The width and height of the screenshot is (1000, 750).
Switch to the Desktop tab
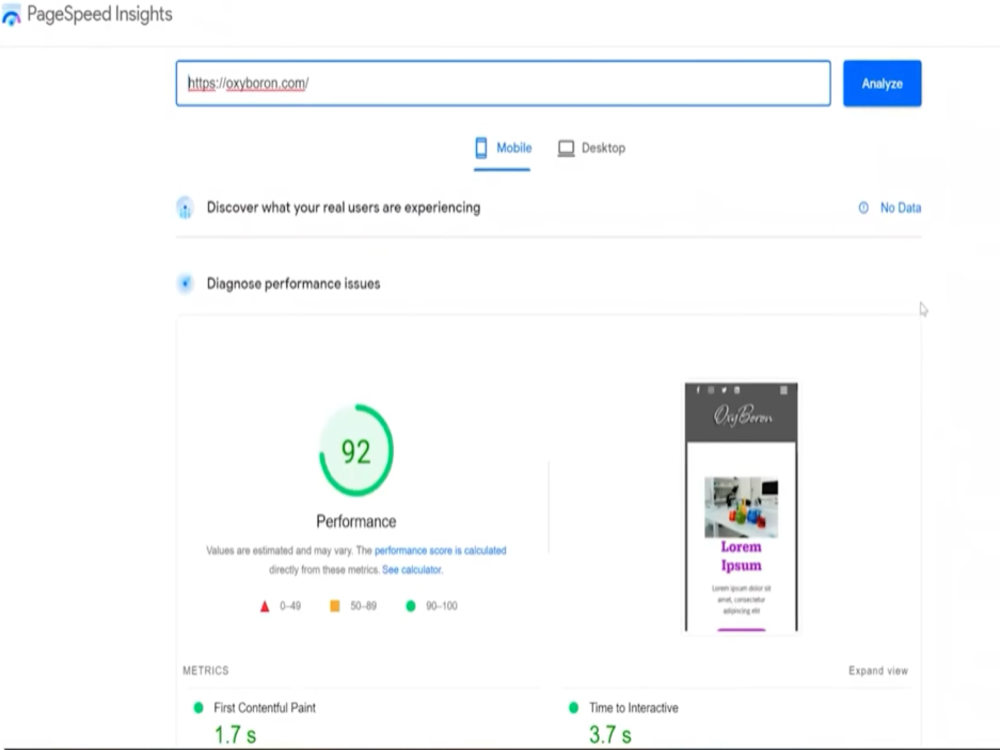[591, 148]
